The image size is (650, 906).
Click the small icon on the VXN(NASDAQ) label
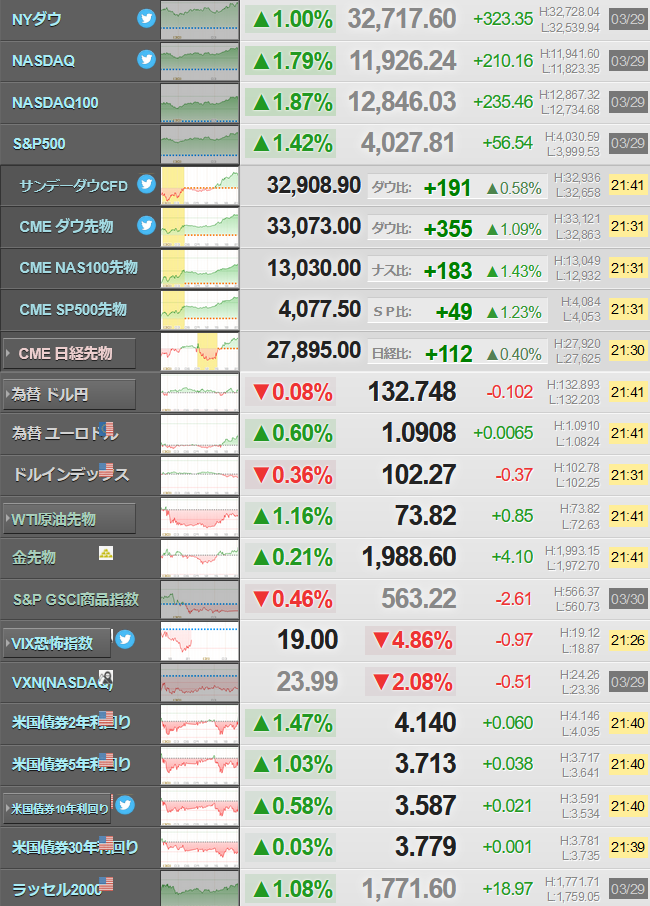pos(106,677)
